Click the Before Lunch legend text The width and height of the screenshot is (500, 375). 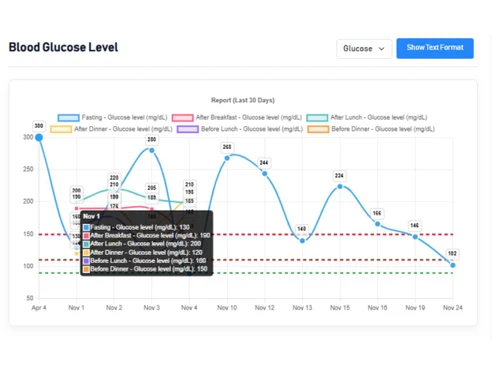click(252, 129)
